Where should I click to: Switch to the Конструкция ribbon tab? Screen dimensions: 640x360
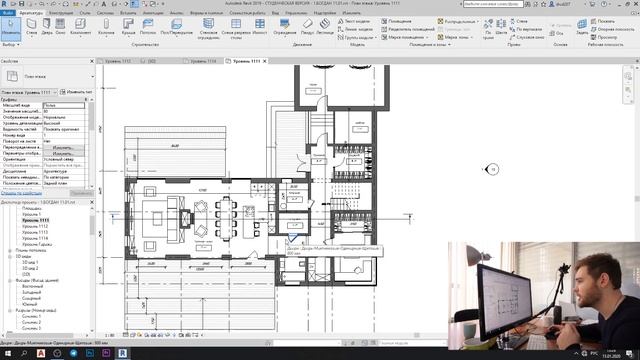click(61, 13)
